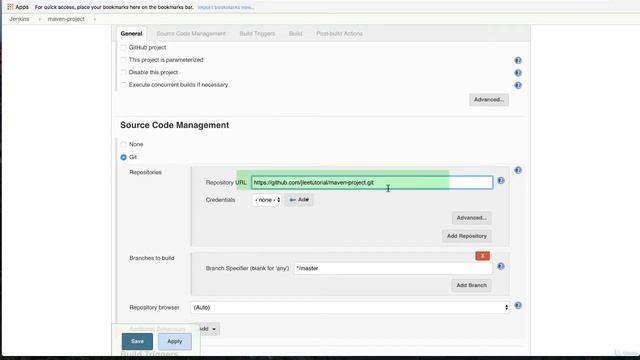Open Apps grid icon in bookmarks bar
This screenshot has width=640, height=360.
10,7
